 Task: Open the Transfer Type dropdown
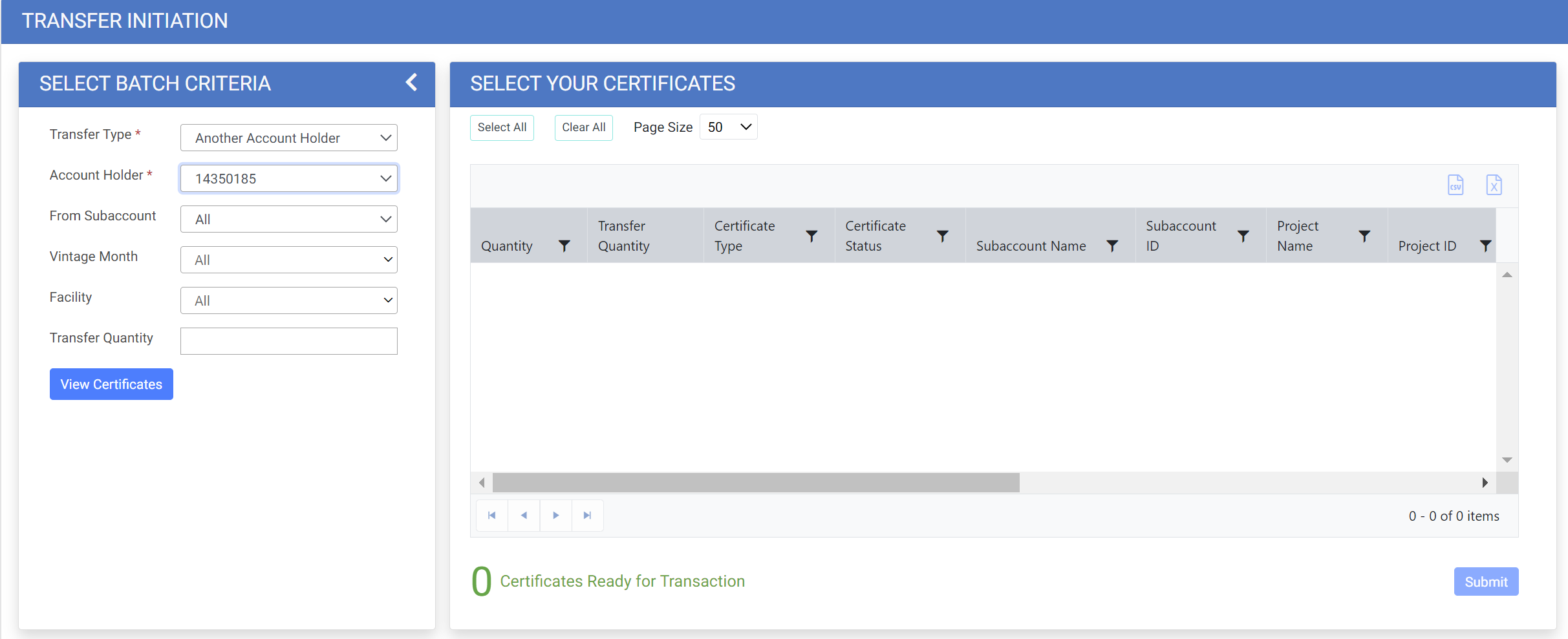(x=288, y=138)
